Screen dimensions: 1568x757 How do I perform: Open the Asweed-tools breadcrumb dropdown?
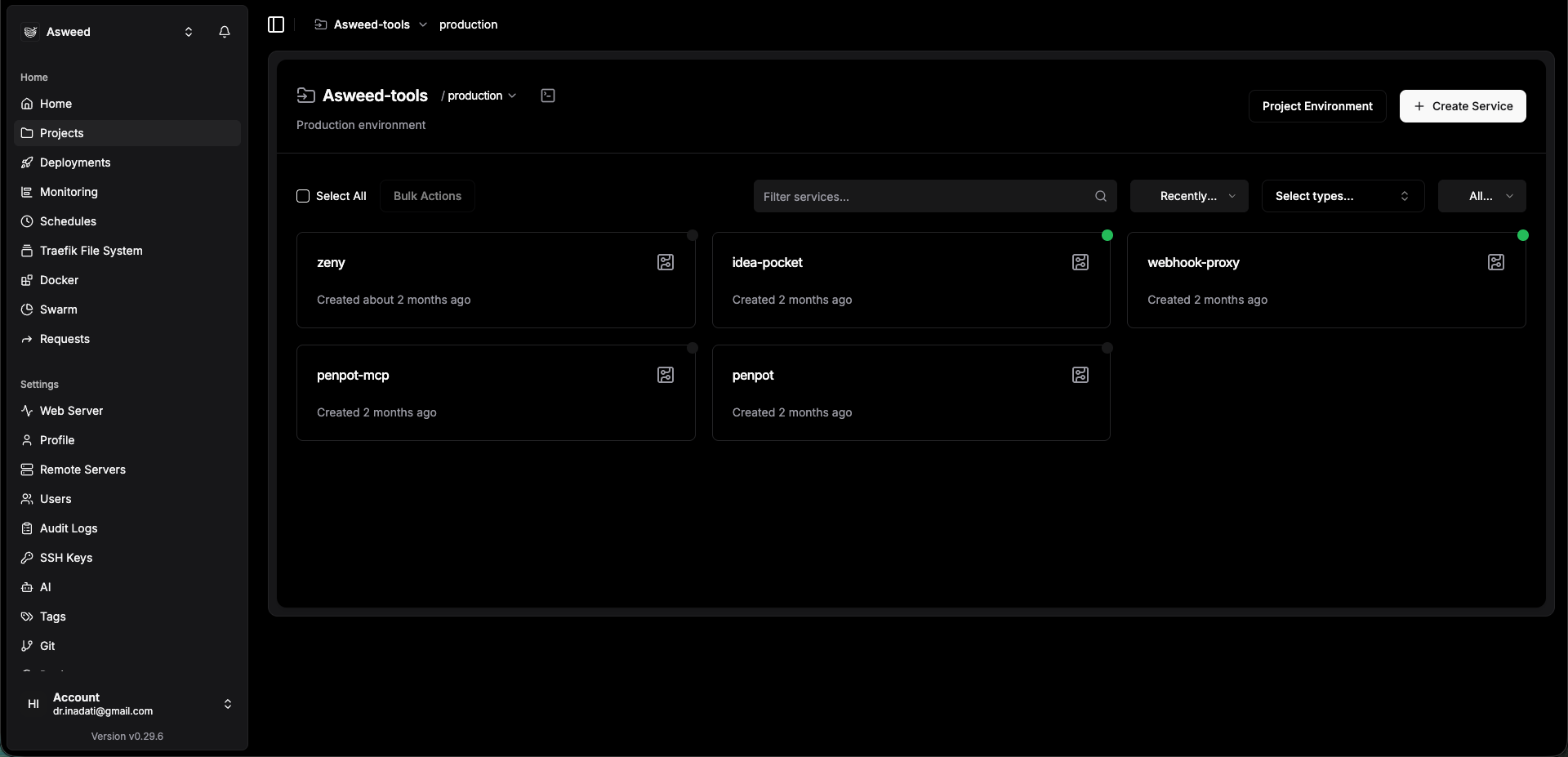(423, 24)
